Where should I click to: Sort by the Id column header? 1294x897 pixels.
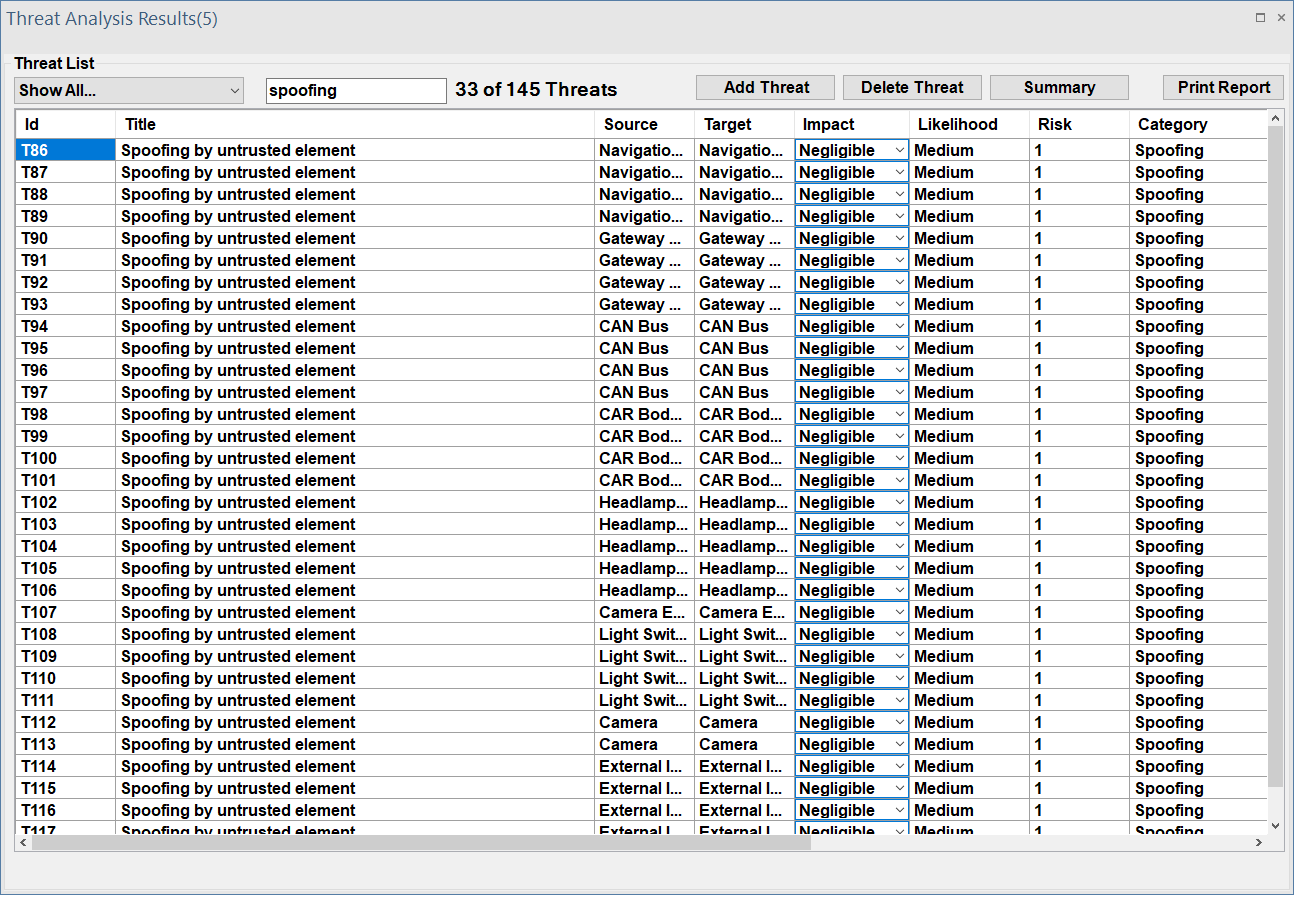coord(65,125)
